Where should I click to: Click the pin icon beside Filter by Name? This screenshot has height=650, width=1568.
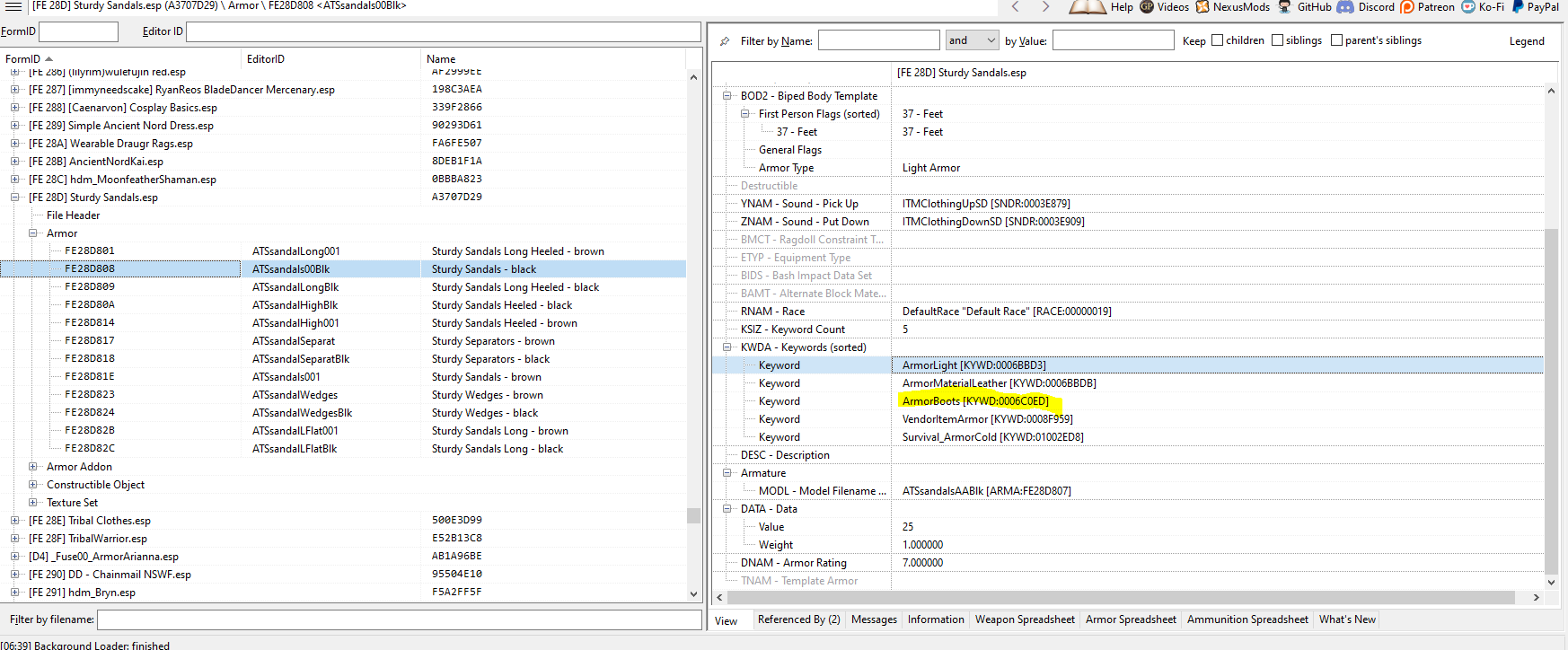(725, 41)
